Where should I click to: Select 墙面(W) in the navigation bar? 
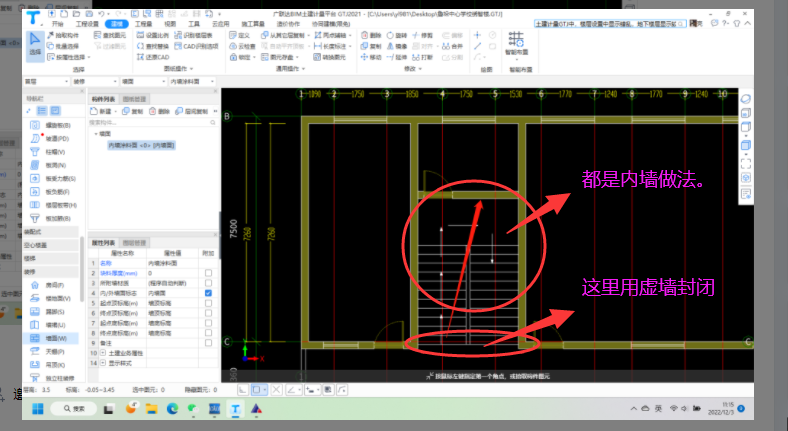50,339
